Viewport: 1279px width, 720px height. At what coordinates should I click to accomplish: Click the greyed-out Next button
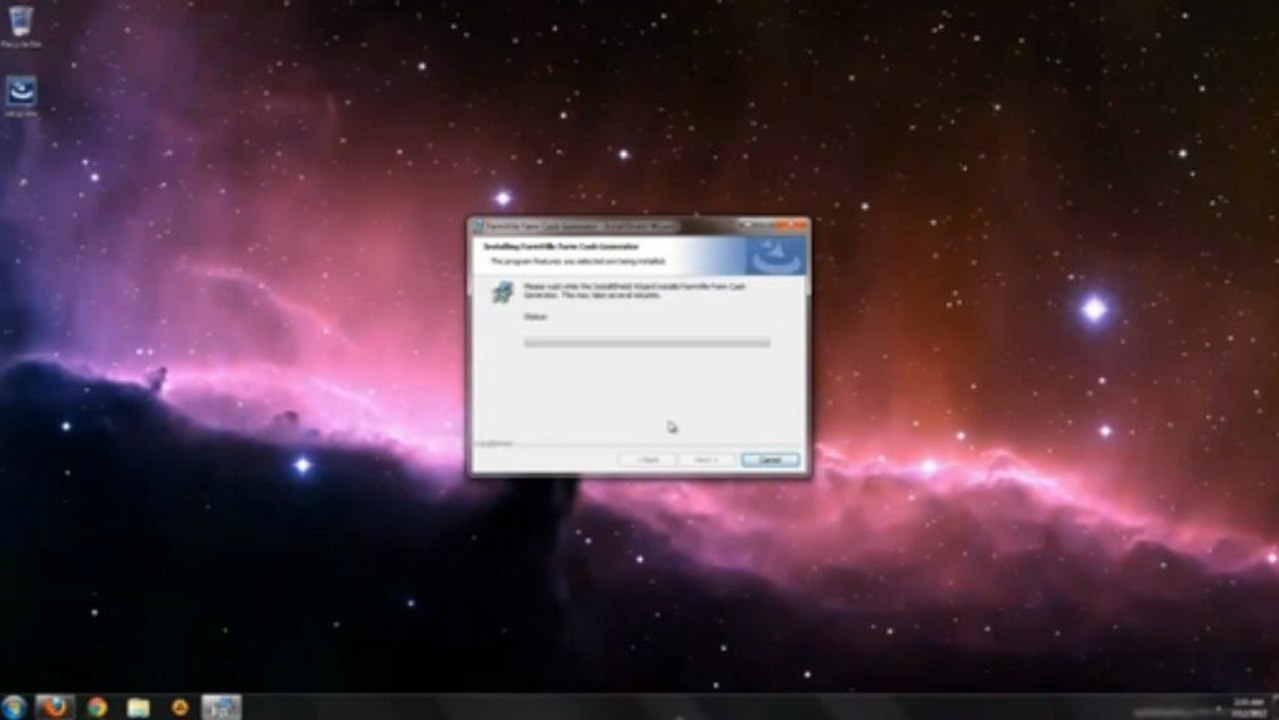707,460
